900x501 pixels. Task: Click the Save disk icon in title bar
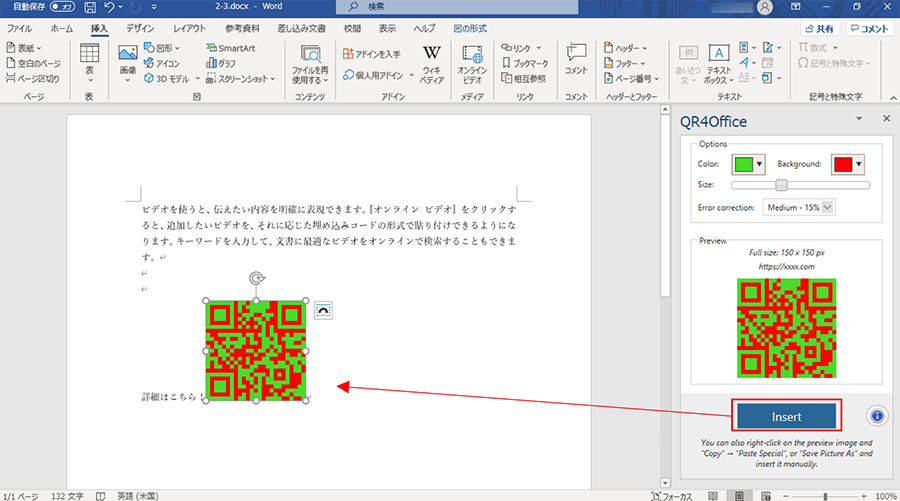[x=90, y=7]
